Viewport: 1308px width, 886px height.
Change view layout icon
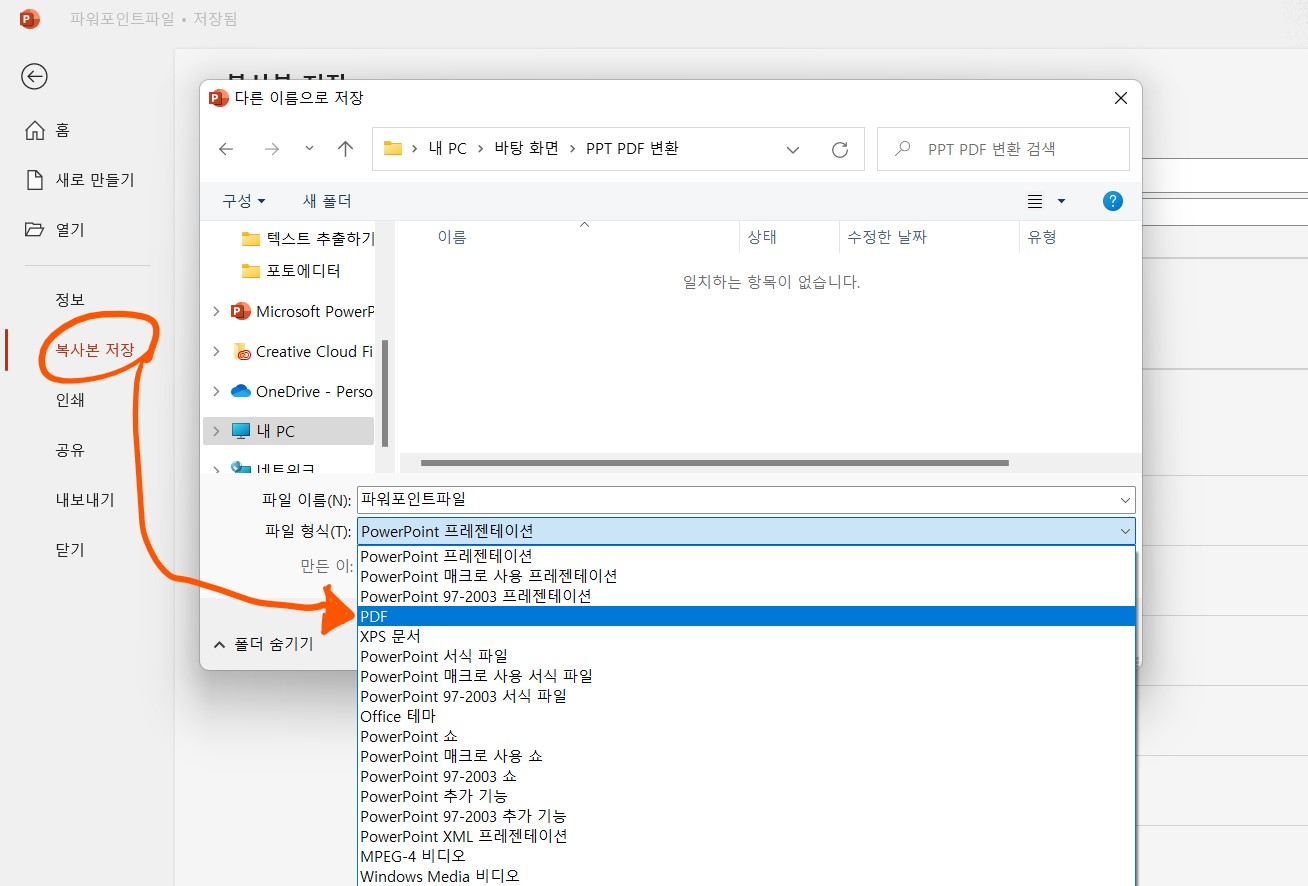click(x=1035, y=201)
